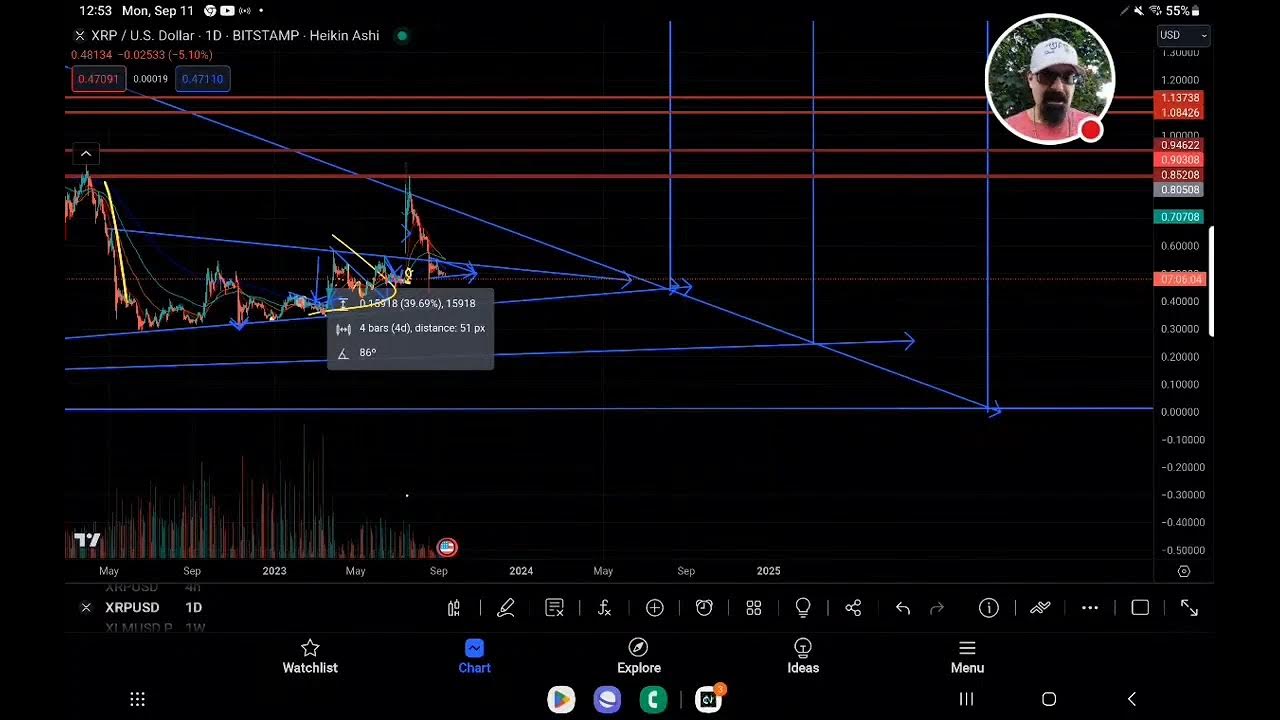Open the 1D interval selector beside XRPUSD
Viewport: 1280px width, 720px height.
(x=193, y=607)
